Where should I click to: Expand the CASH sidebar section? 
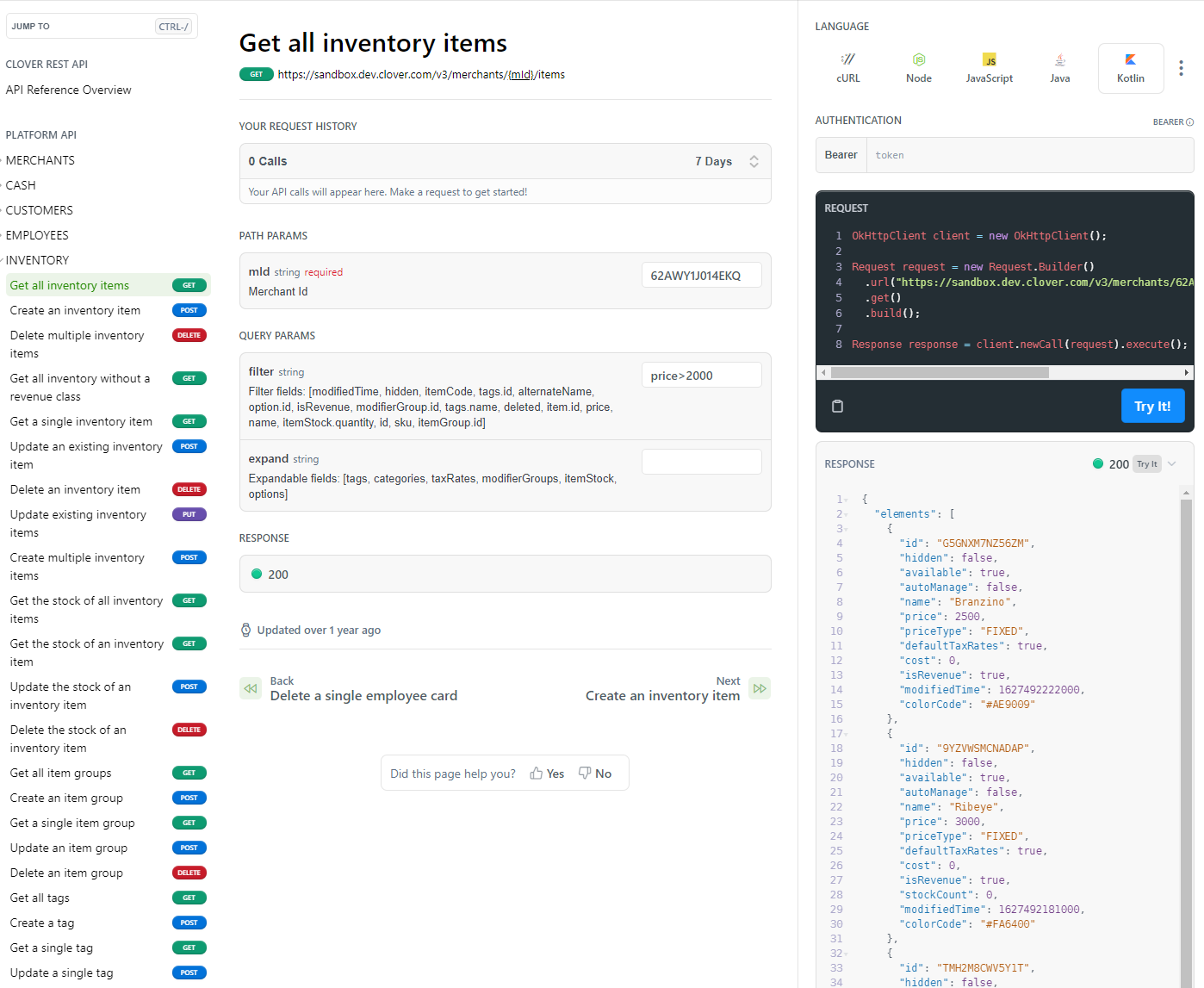click(21, 185)
